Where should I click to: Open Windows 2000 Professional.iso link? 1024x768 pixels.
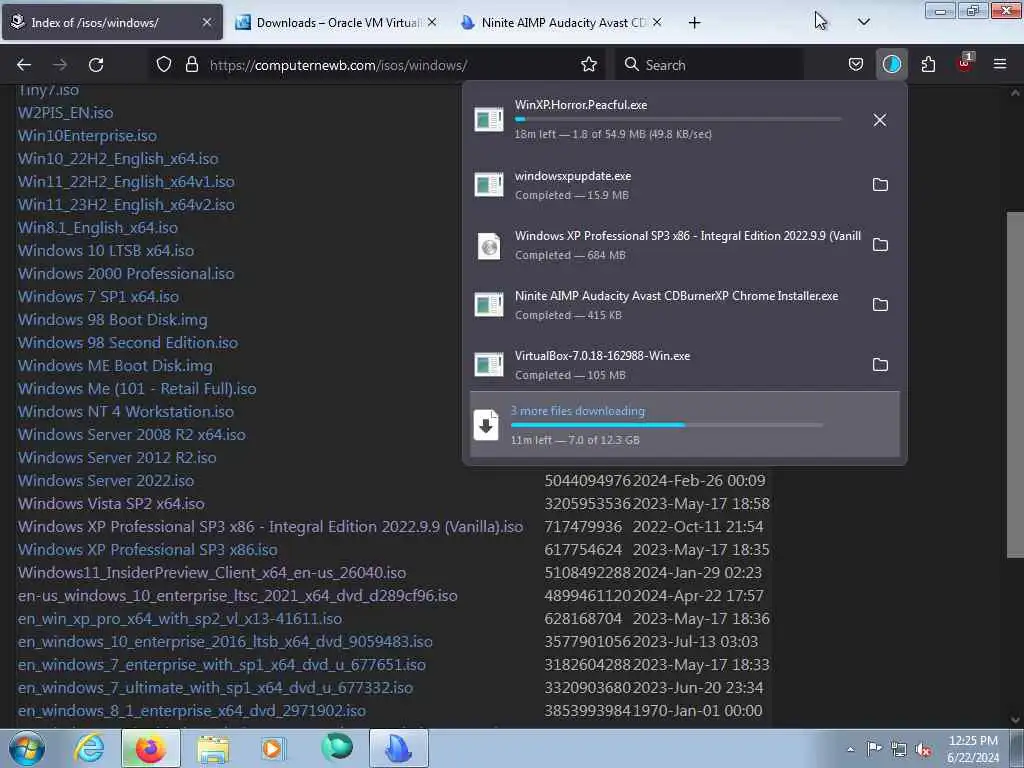[x=125, y=274]
